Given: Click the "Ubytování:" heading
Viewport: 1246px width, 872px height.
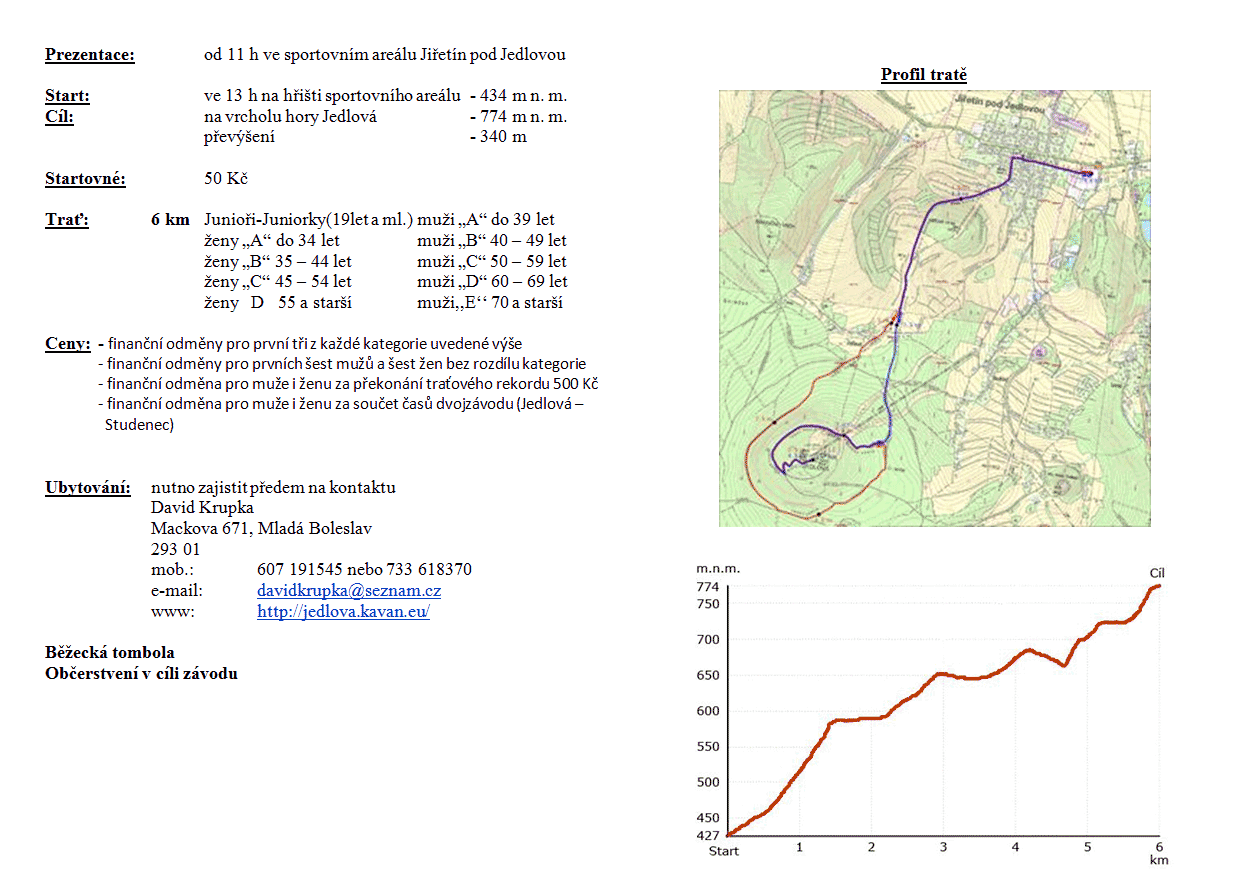Looking at the screenshot, I should coord(88,488).
